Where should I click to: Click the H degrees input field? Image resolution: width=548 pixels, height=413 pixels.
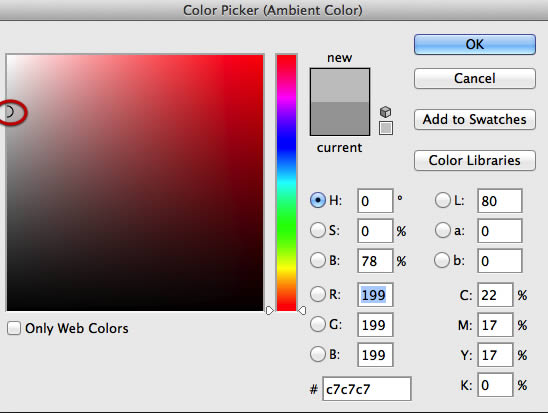[x=375, y=201]
